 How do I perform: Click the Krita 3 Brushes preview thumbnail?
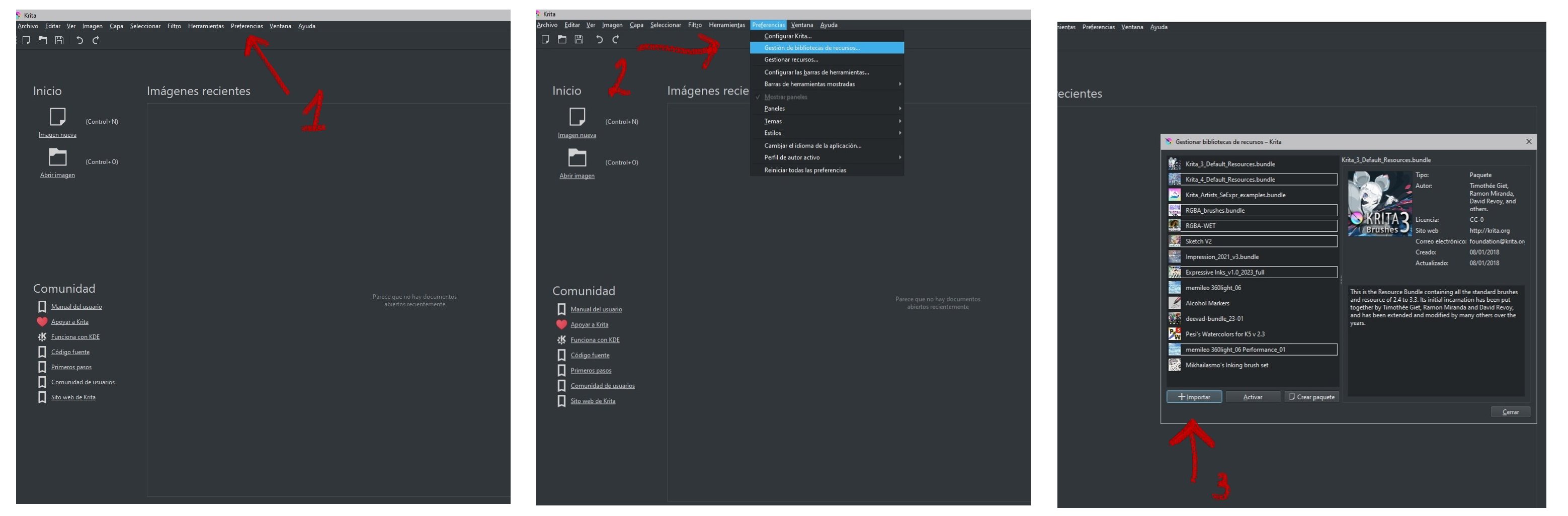point(1379,204)
